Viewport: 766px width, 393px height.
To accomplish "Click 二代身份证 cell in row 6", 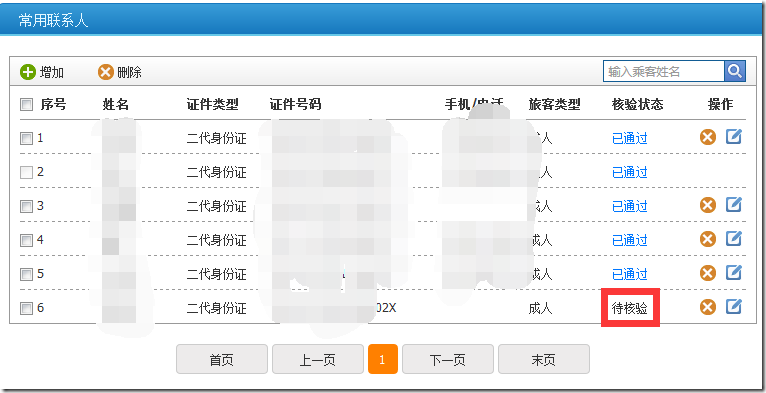I will coord(216,308).
